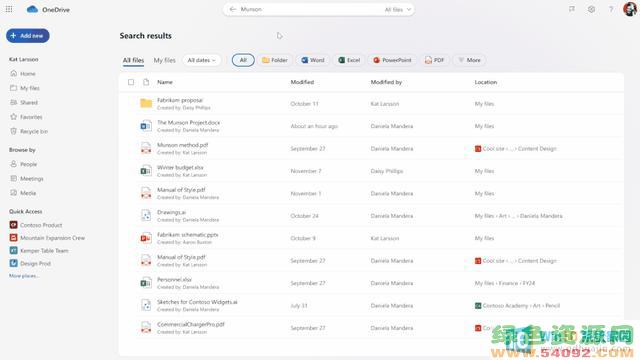Viewport: 640px width, 360px height.
Task: Open the settings gear icon
Action: 591,9
